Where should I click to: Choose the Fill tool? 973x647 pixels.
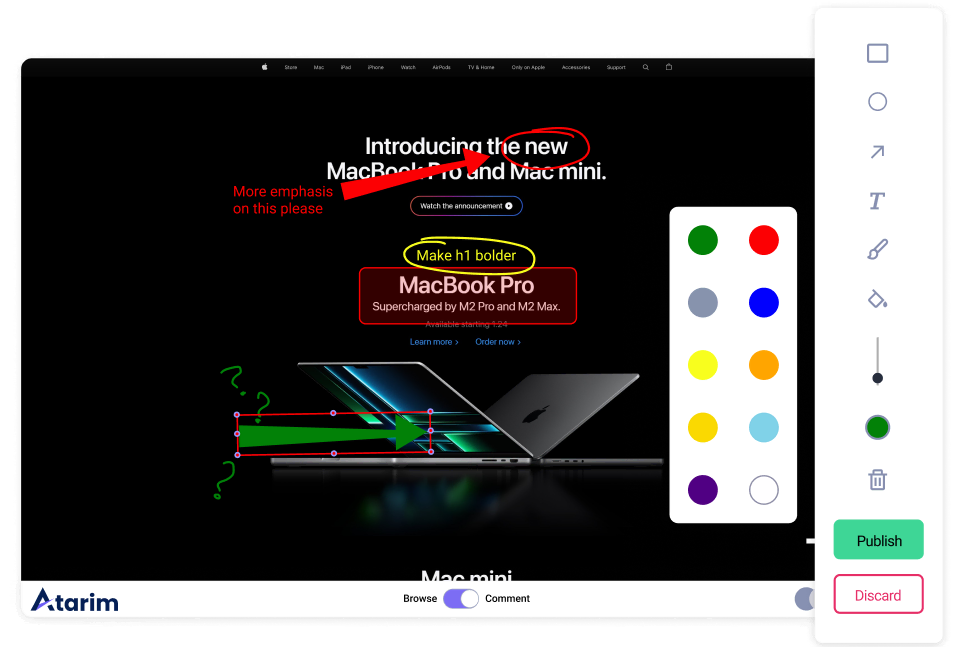point(877,297)
